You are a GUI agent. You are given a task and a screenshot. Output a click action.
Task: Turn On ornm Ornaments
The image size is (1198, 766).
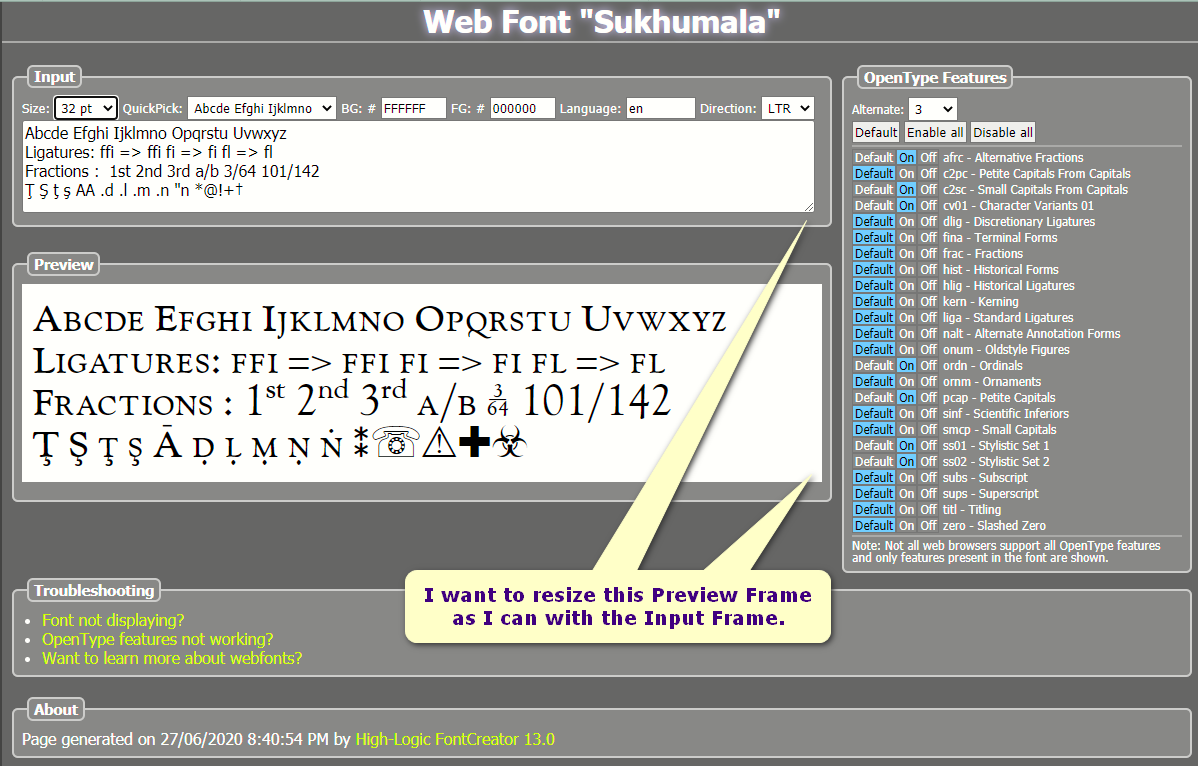pyautogui.click(x=907, y=382)
